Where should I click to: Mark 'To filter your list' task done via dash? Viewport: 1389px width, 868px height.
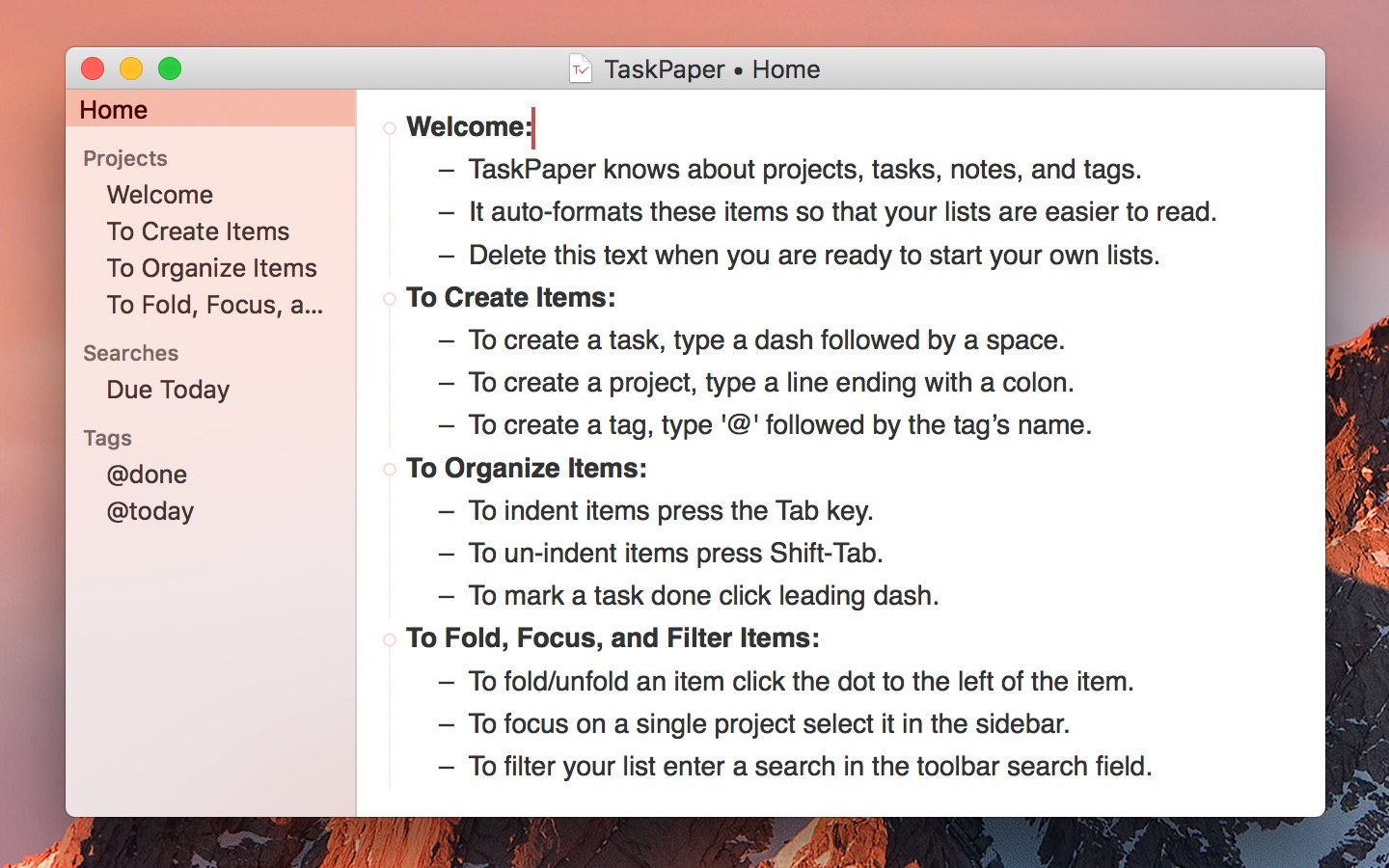pos(446,768)
